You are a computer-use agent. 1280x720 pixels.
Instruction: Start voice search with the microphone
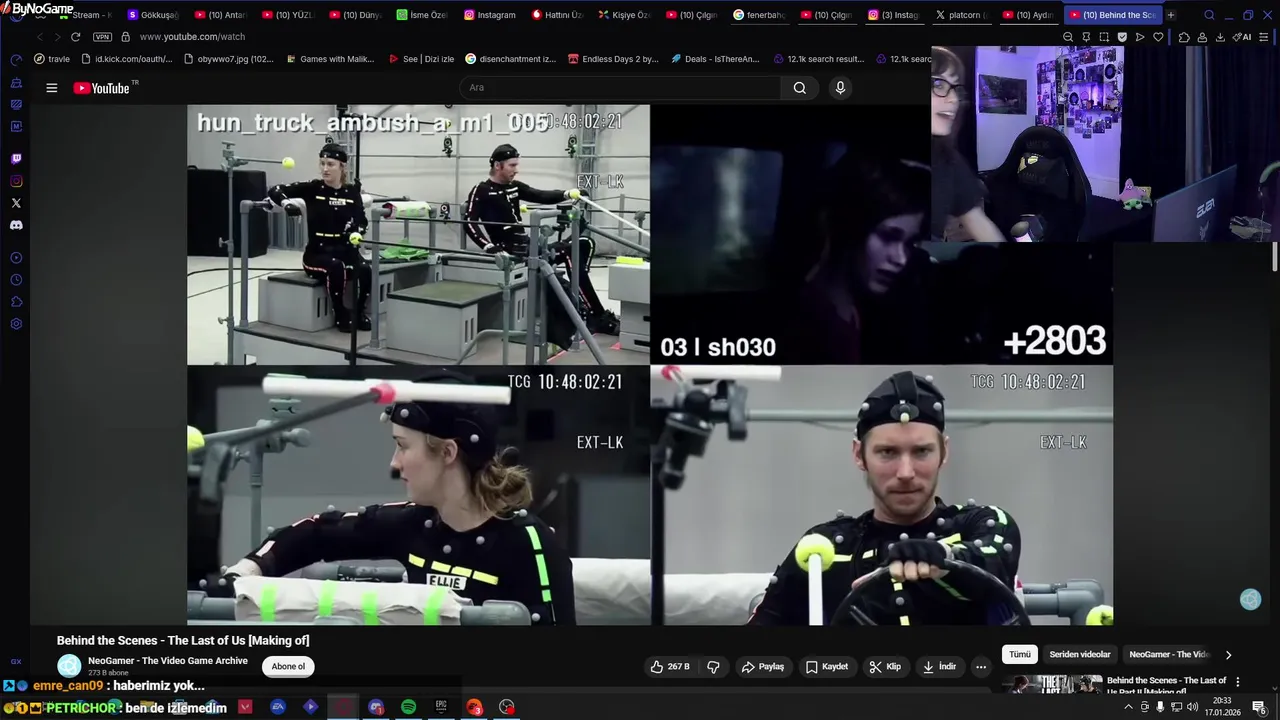[x=840, y=88]
